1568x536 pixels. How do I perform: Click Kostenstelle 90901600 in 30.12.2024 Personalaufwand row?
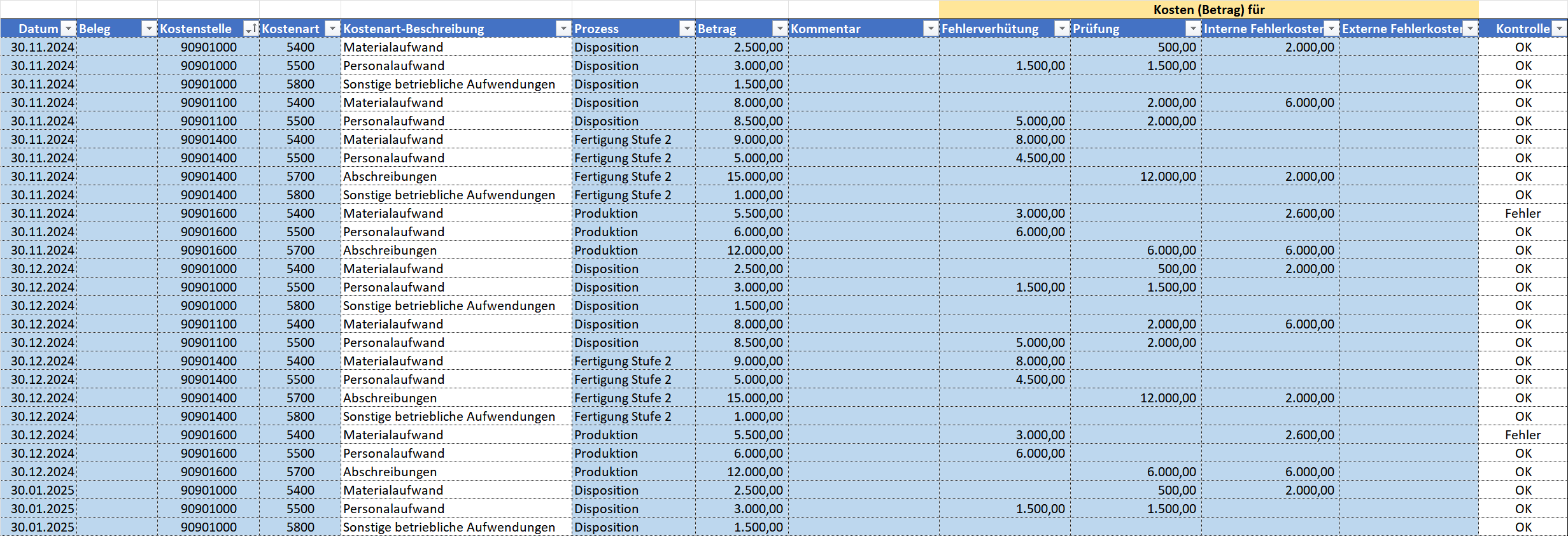click(208, 453)
